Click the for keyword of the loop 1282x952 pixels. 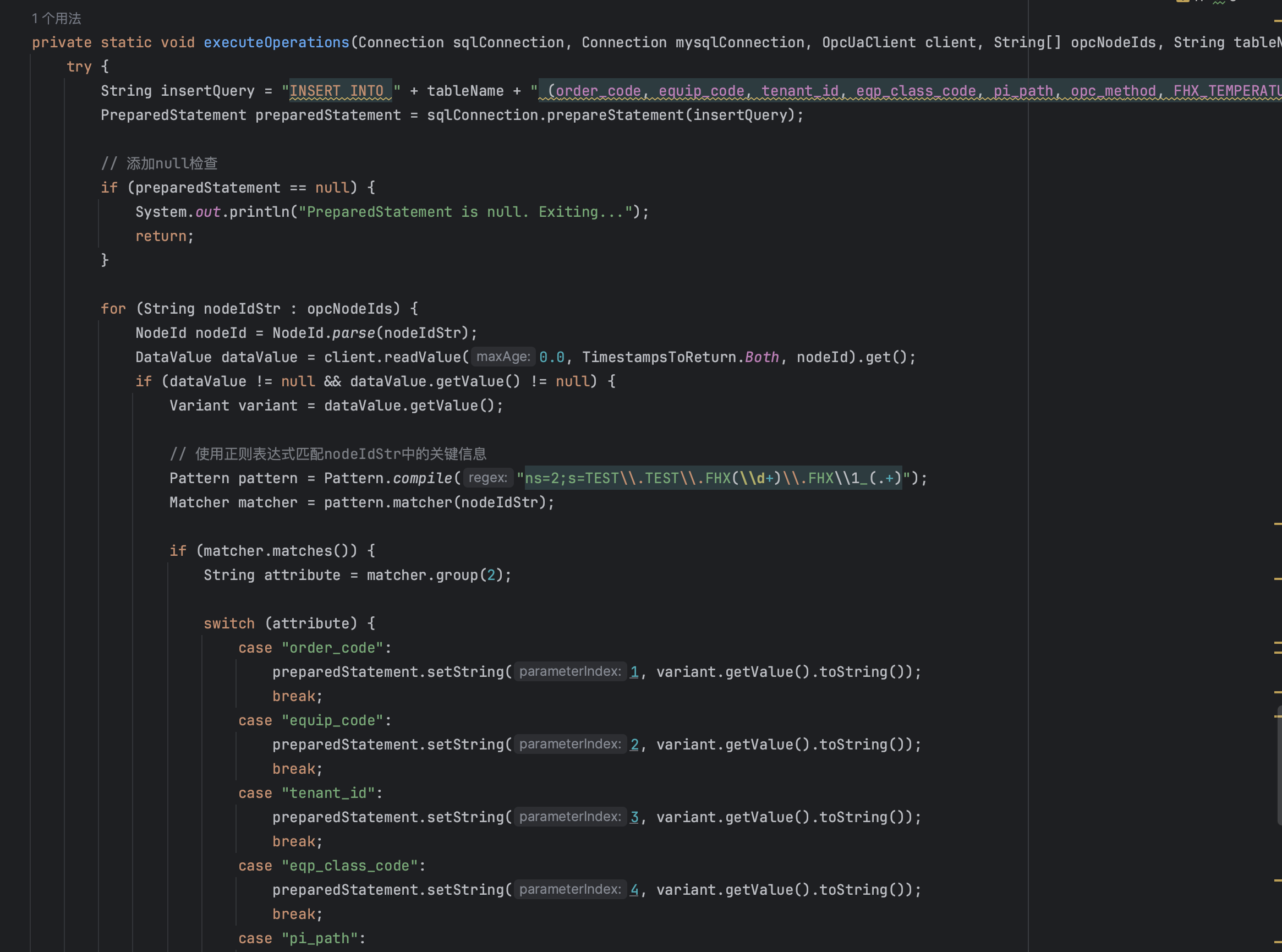[113, 309]
